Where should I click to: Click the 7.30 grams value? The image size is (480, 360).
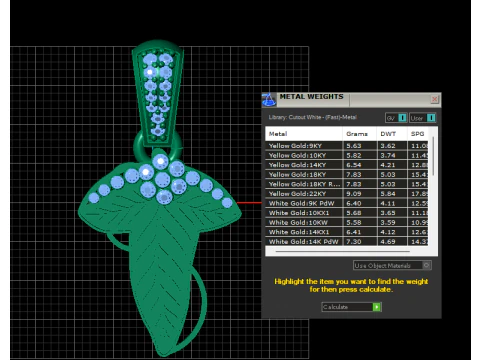click(354, 241)
